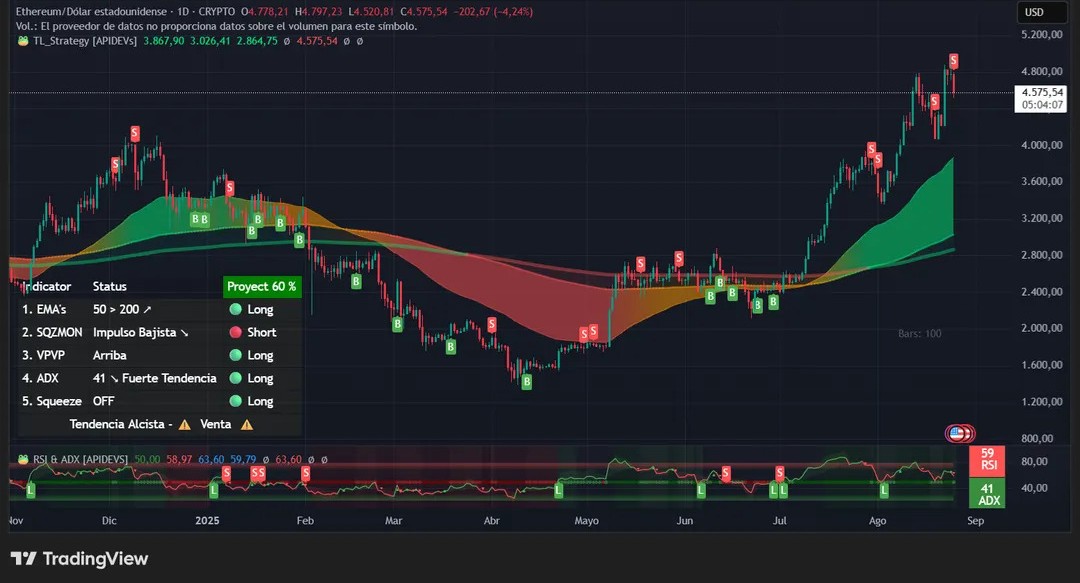
Task: Click the warning icon after Venta
Action: click(x=247, y=425)
